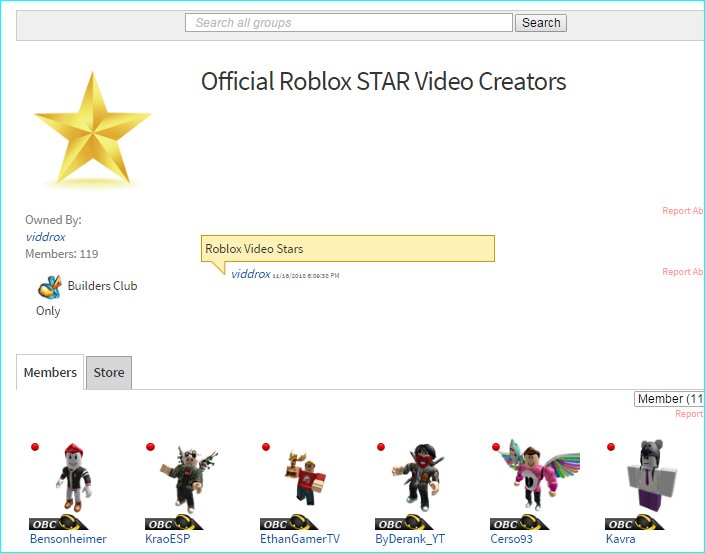Click KraoESP username link
The image size is (705, 553).
(x=168, y=539)
